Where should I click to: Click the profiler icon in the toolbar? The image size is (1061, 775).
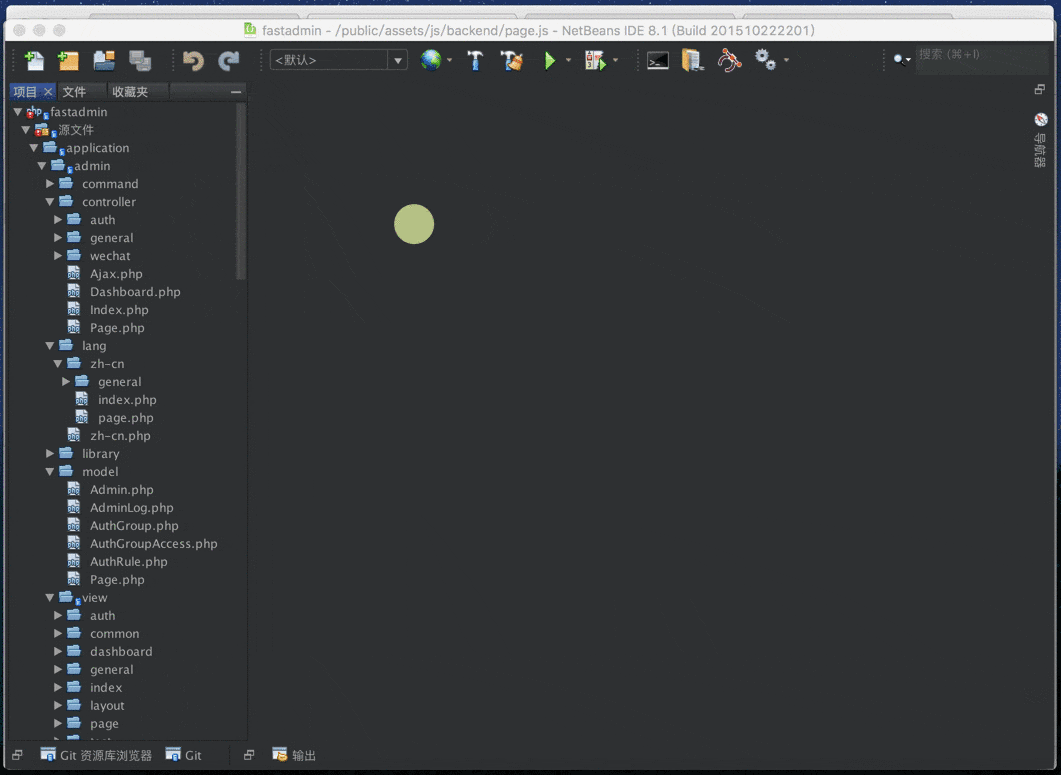point(729,60)
